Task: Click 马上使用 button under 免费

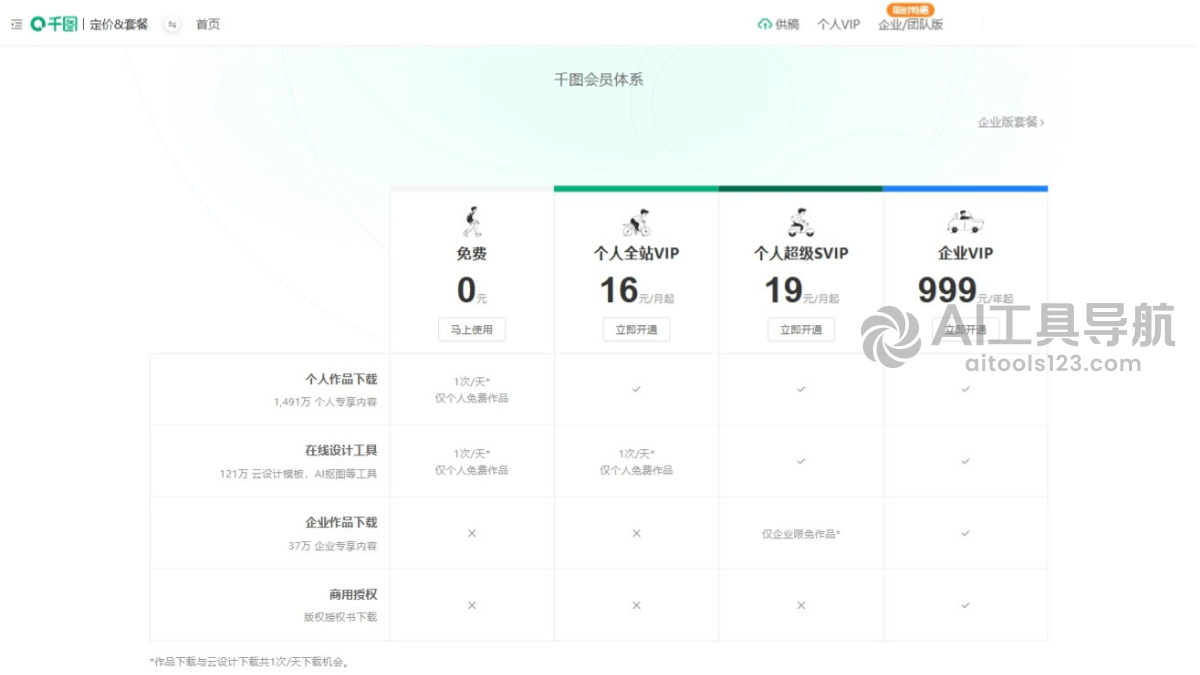Action: [472, 330]
